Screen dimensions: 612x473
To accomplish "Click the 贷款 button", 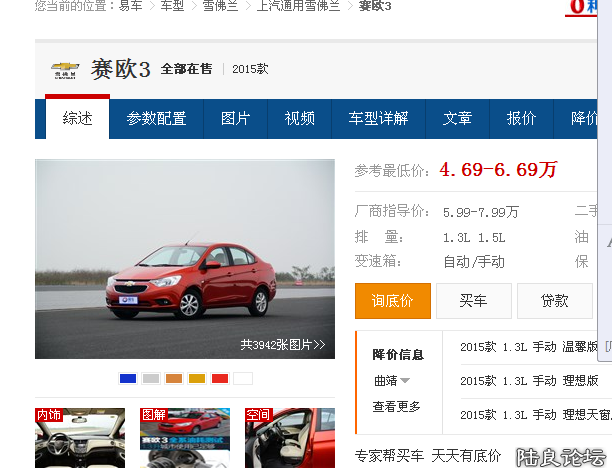I will point(554,301).
